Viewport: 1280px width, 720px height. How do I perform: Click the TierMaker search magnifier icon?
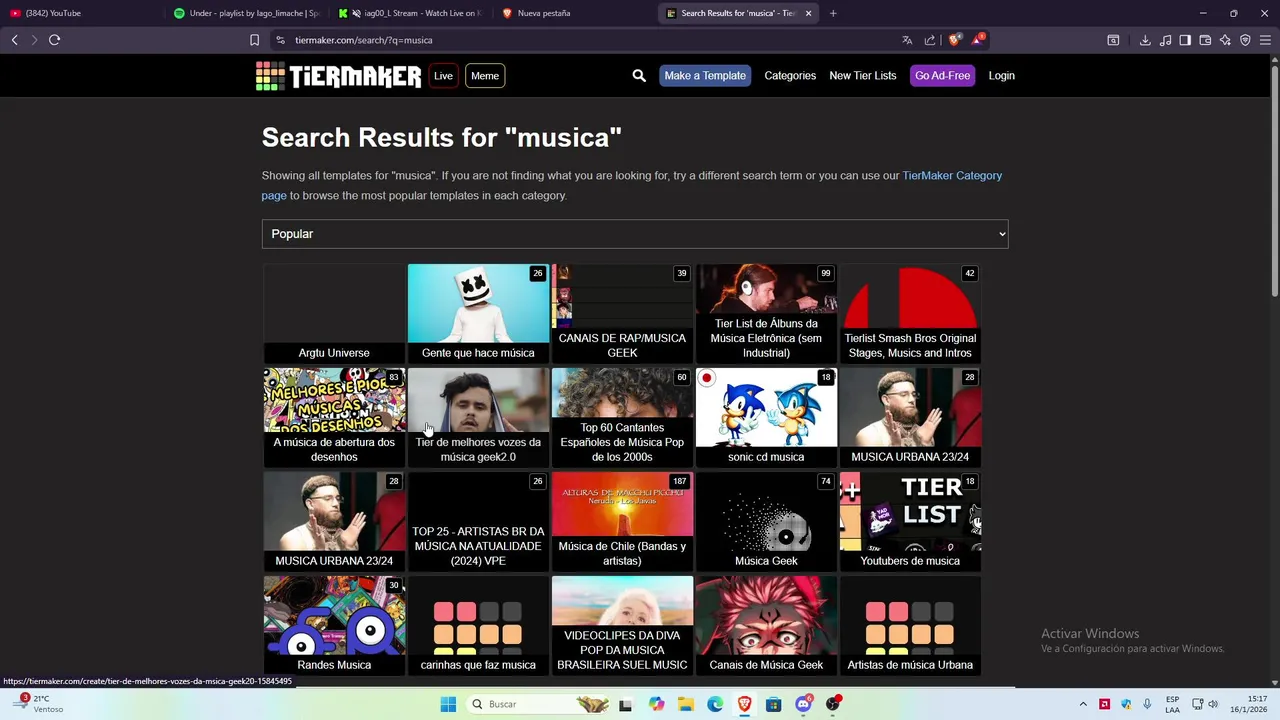[x=639, y=76]
